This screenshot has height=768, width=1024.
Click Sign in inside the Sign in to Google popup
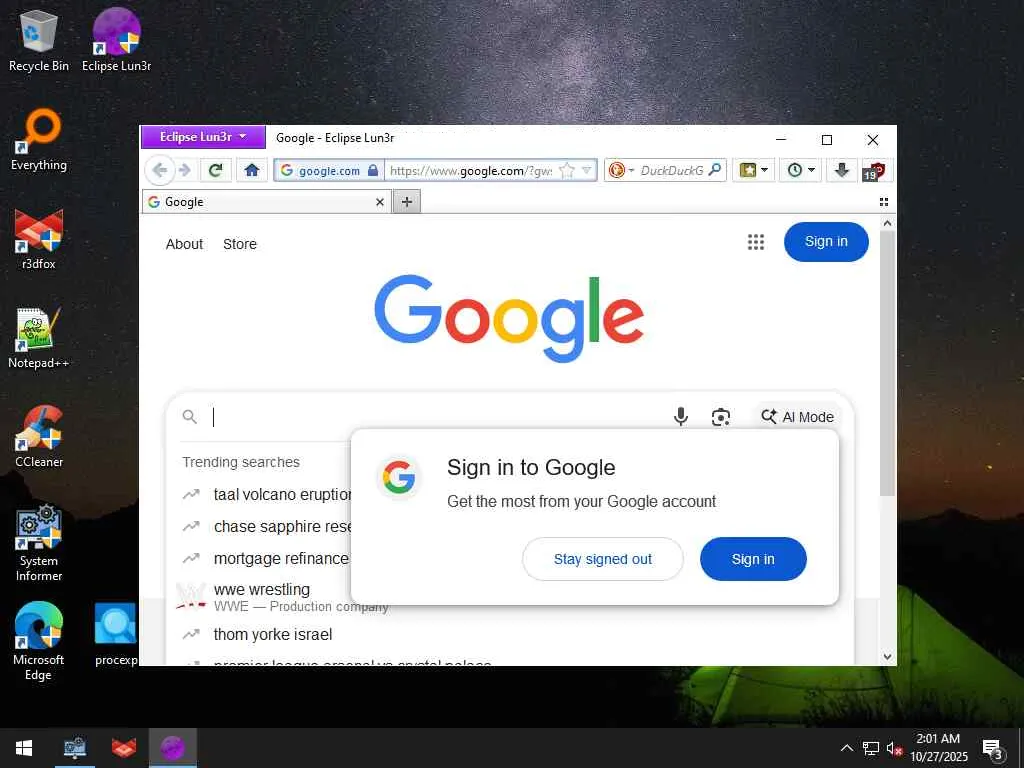click(753, 559)
